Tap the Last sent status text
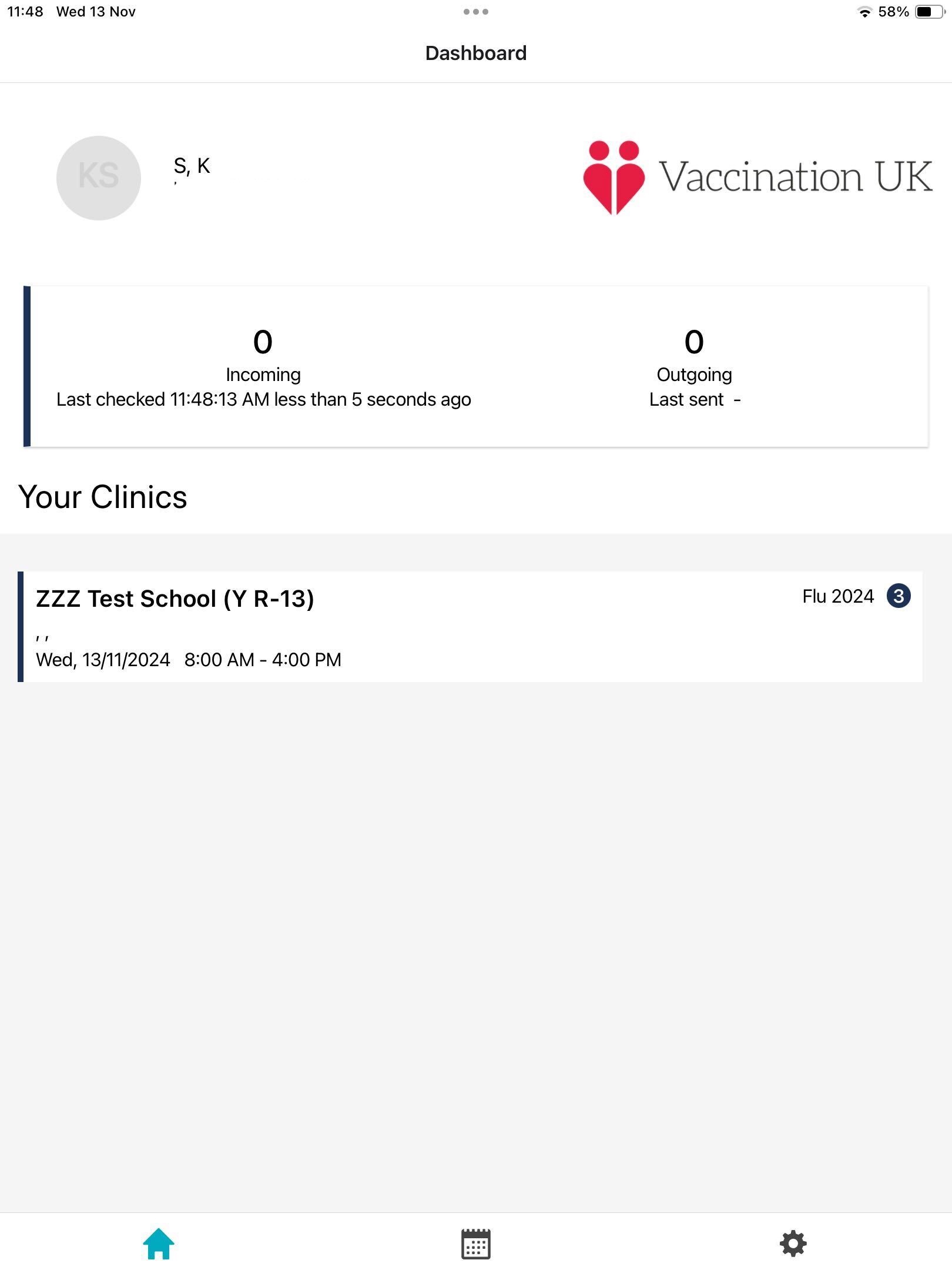Image resolution: width=952 pixels, height=1270 pixels. pos(694,399)
